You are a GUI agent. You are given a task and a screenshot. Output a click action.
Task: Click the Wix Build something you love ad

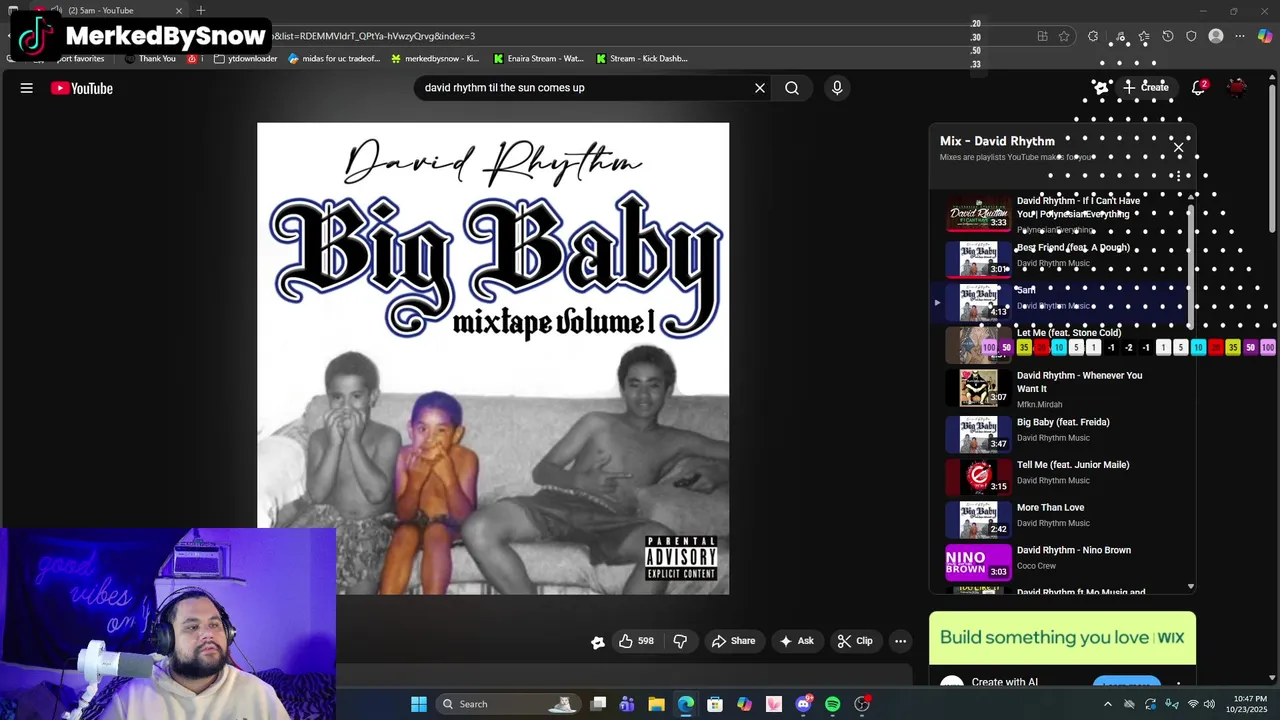point(1062,638)
